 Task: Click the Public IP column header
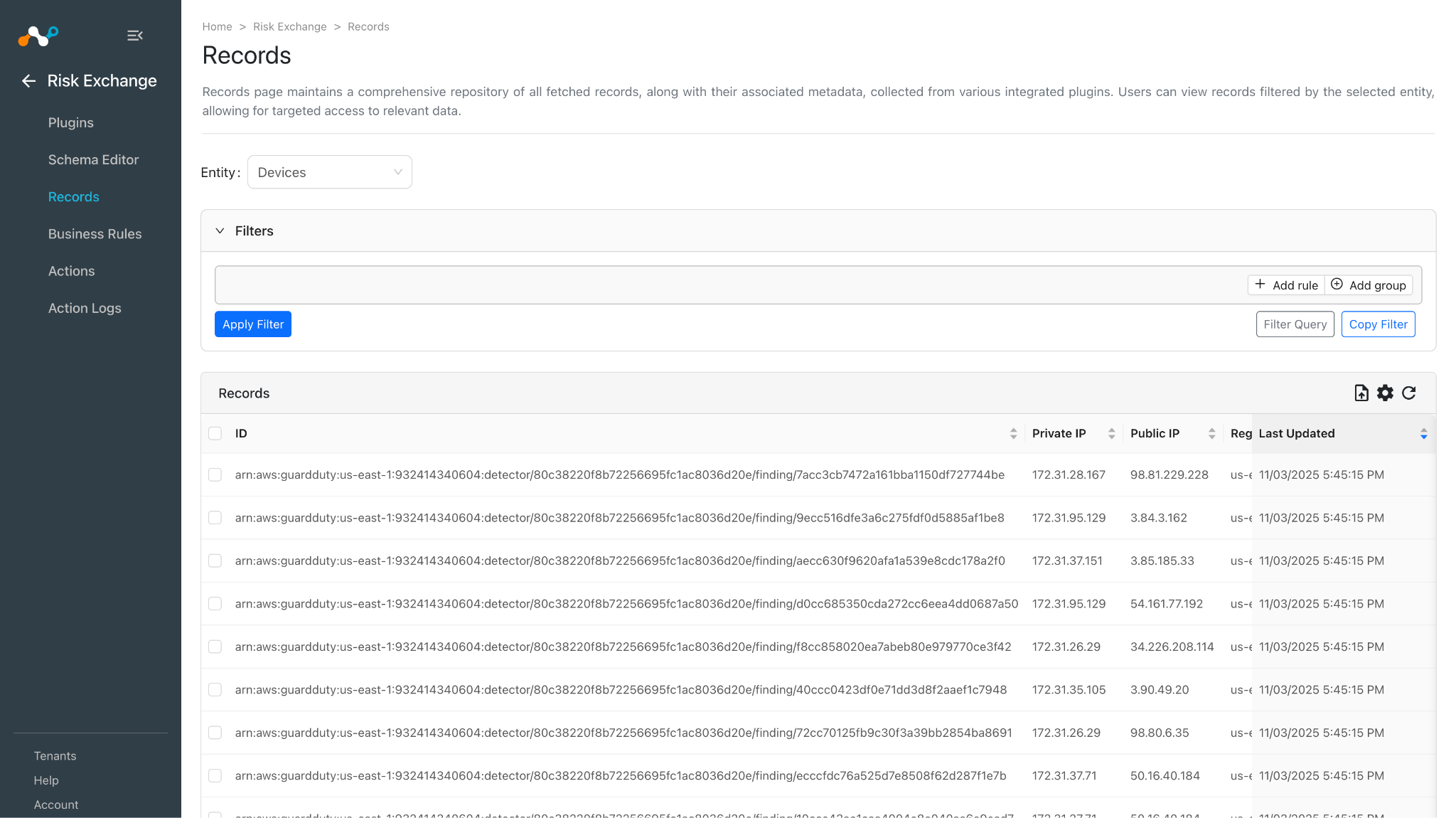[x=1155, y=434]
